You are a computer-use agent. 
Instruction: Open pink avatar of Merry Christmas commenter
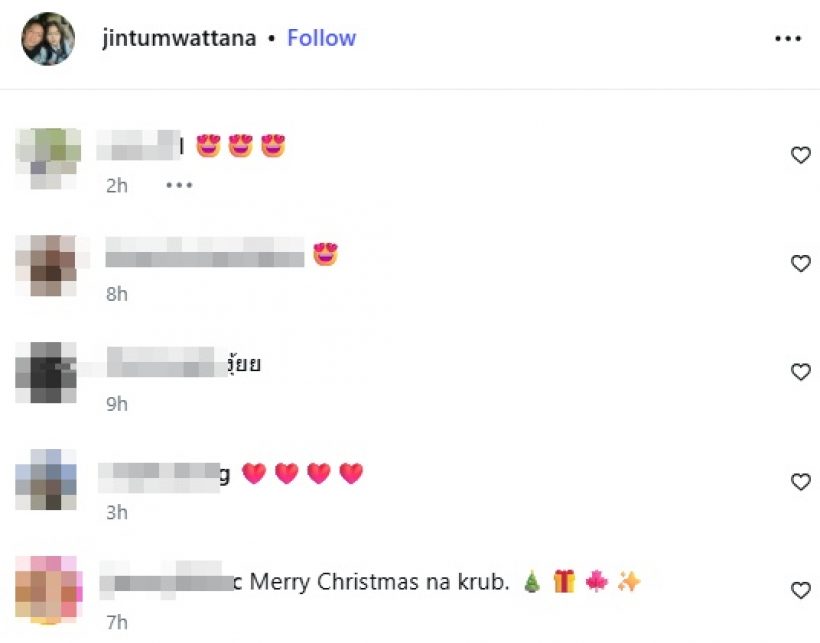tap(48, 590)
